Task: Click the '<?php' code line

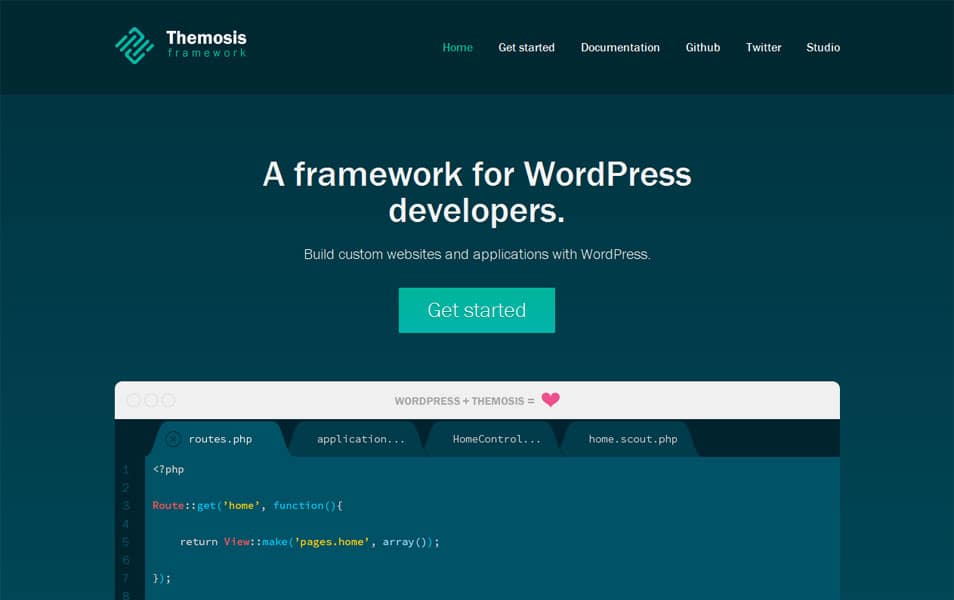Action: pyautogui.click(x=169, y=469)
